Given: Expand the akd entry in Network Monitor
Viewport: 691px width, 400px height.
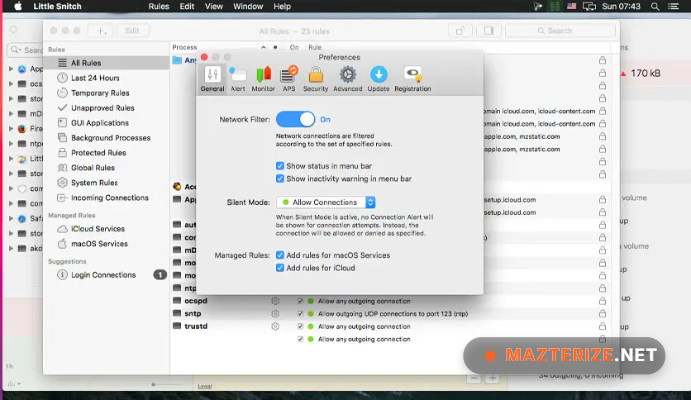Looking at the screenshot, I should coord(11,248).
